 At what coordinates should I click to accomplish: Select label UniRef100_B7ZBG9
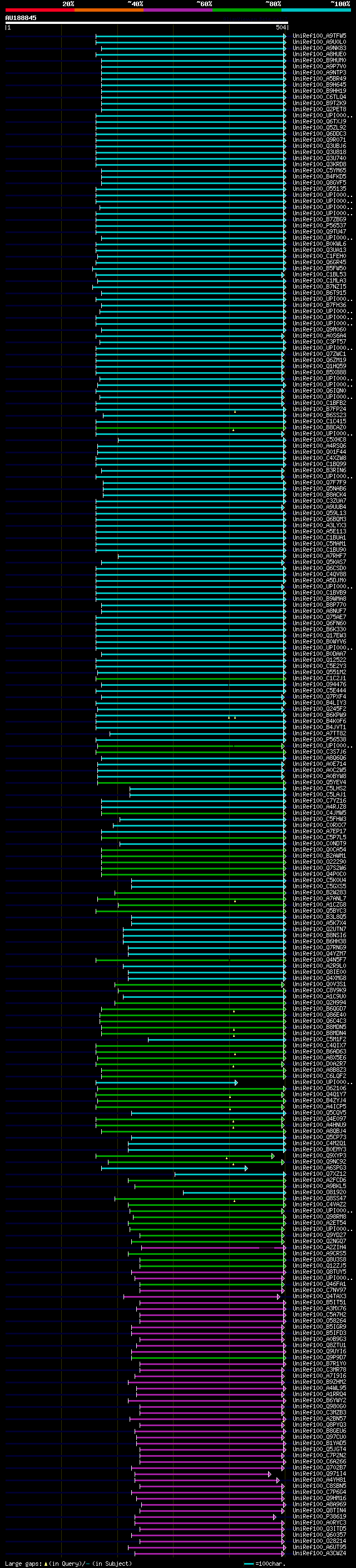319,219
